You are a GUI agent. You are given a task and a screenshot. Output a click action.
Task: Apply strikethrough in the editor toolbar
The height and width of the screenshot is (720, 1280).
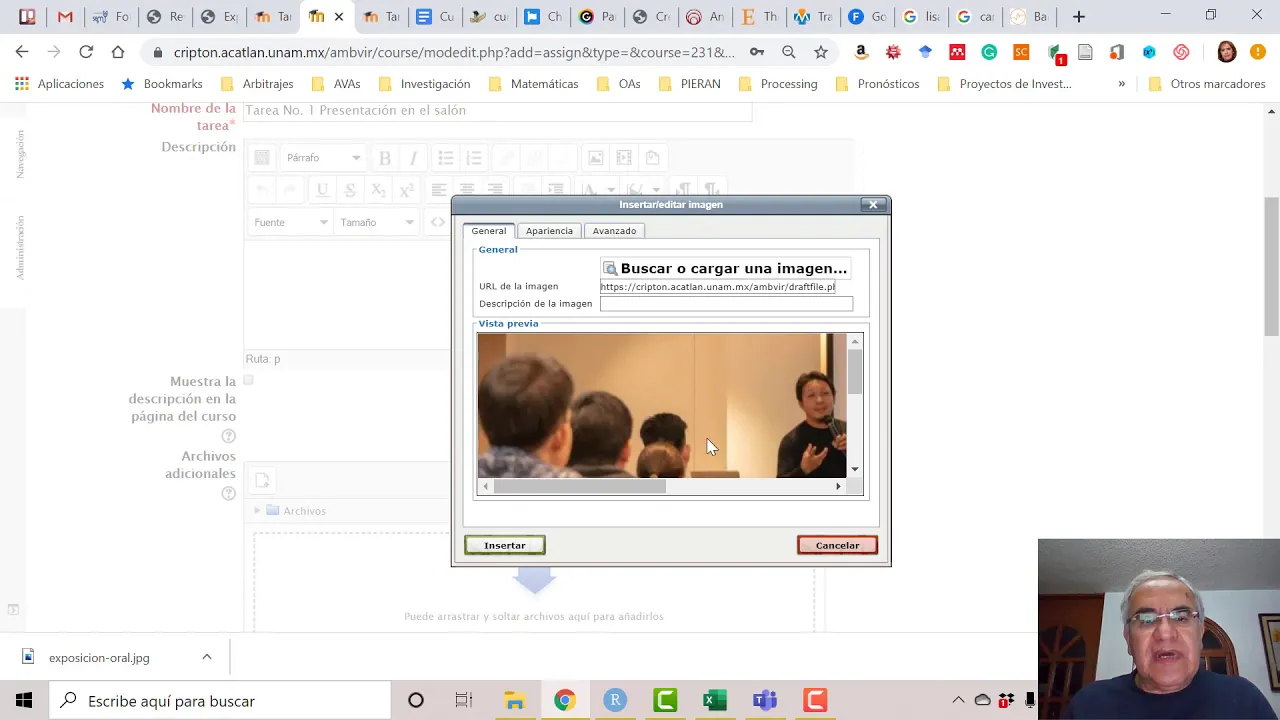click(x=350, y=190)
